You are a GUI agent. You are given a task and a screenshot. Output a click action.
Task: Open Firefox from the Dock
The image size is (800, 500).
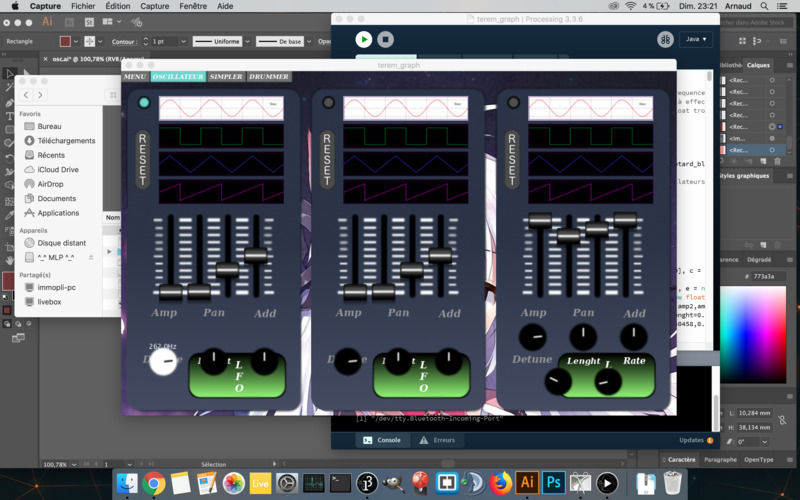500,483
